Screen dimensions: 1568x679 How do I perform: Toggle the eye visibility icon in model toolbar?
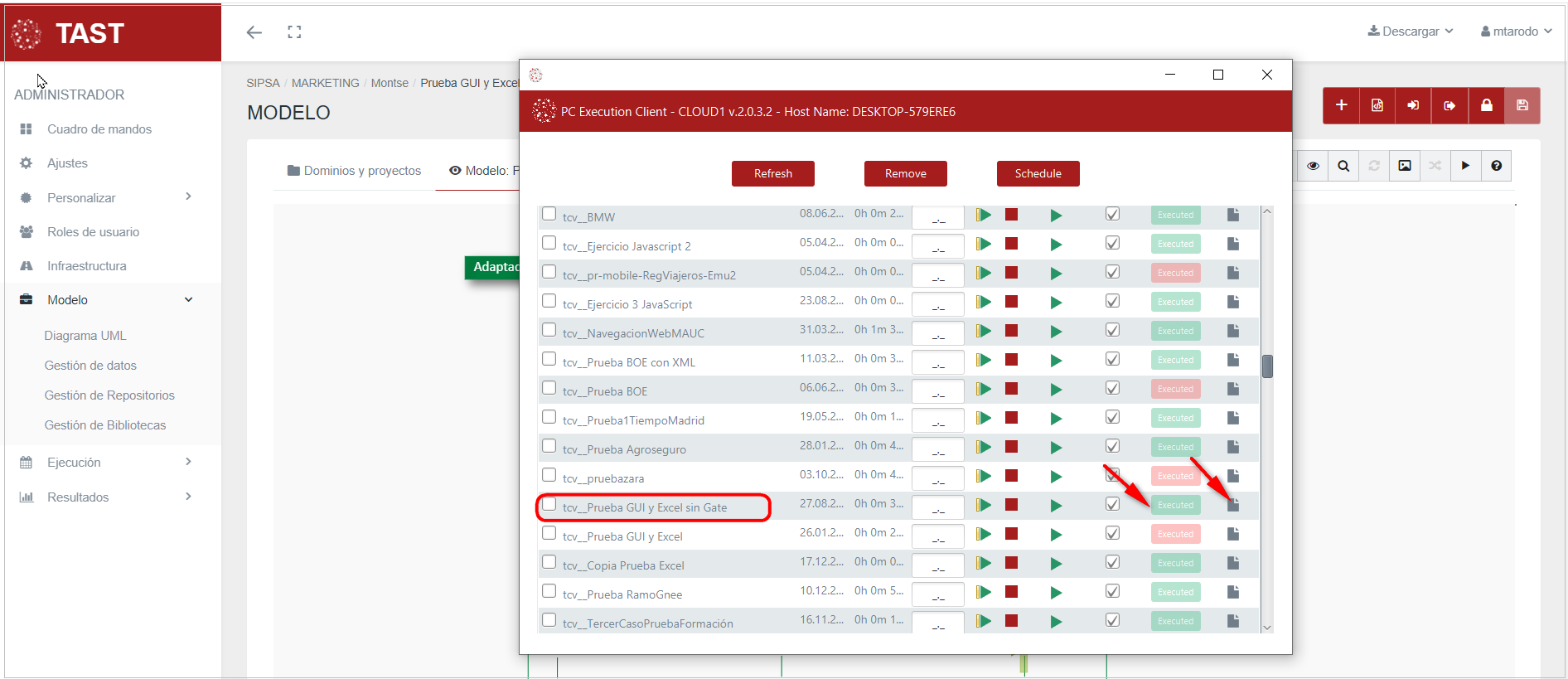click(x=1313, y=166)
